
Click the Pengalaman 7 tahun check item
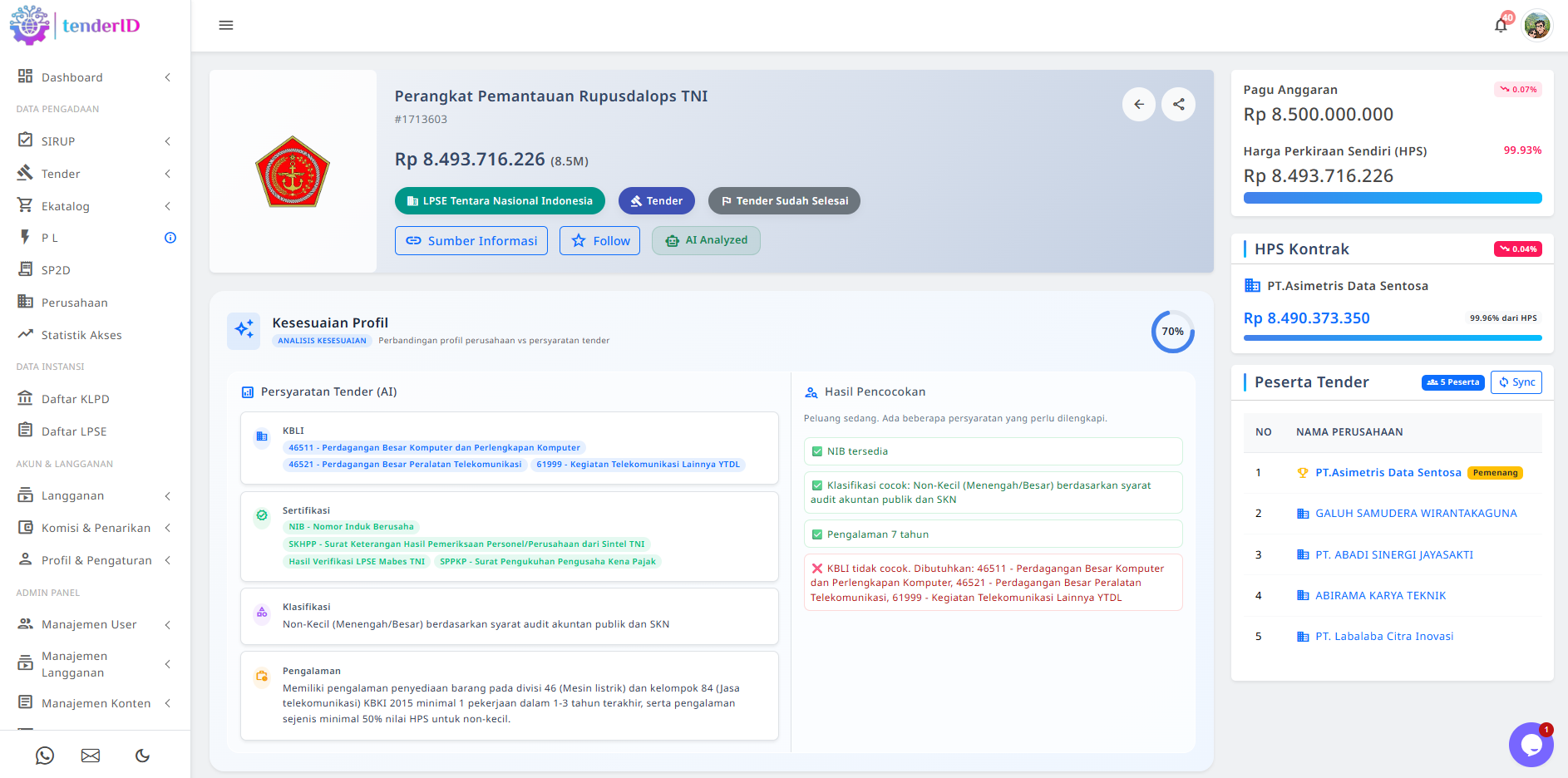pyautogui.click(x=994, y=534)
